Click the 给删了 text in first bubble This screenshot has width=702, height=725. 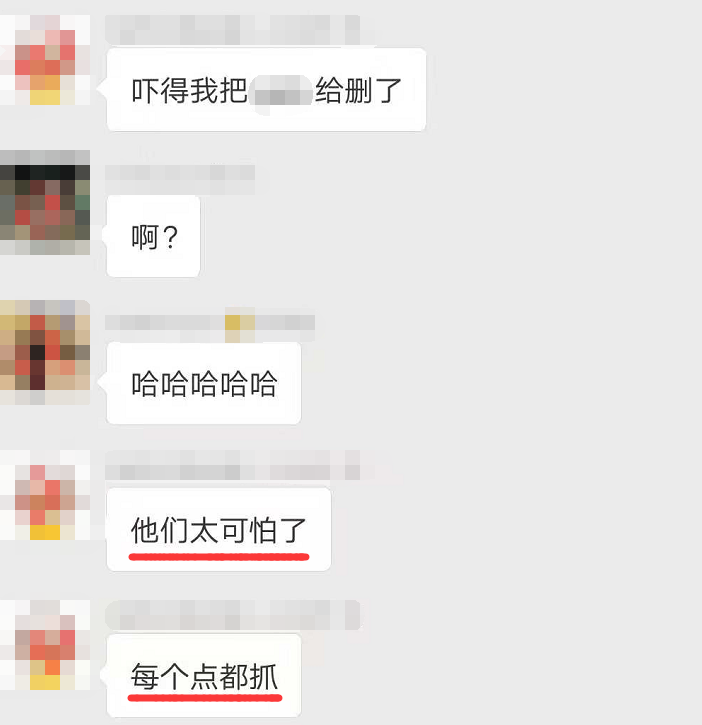(358, 91)
